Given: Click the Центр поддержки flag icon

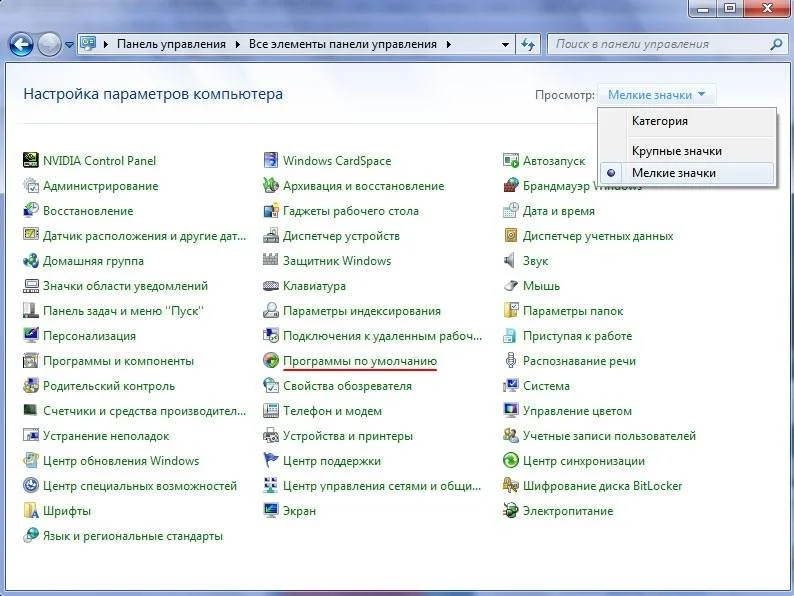Looking at the screenshot, I should pos(271,460).
